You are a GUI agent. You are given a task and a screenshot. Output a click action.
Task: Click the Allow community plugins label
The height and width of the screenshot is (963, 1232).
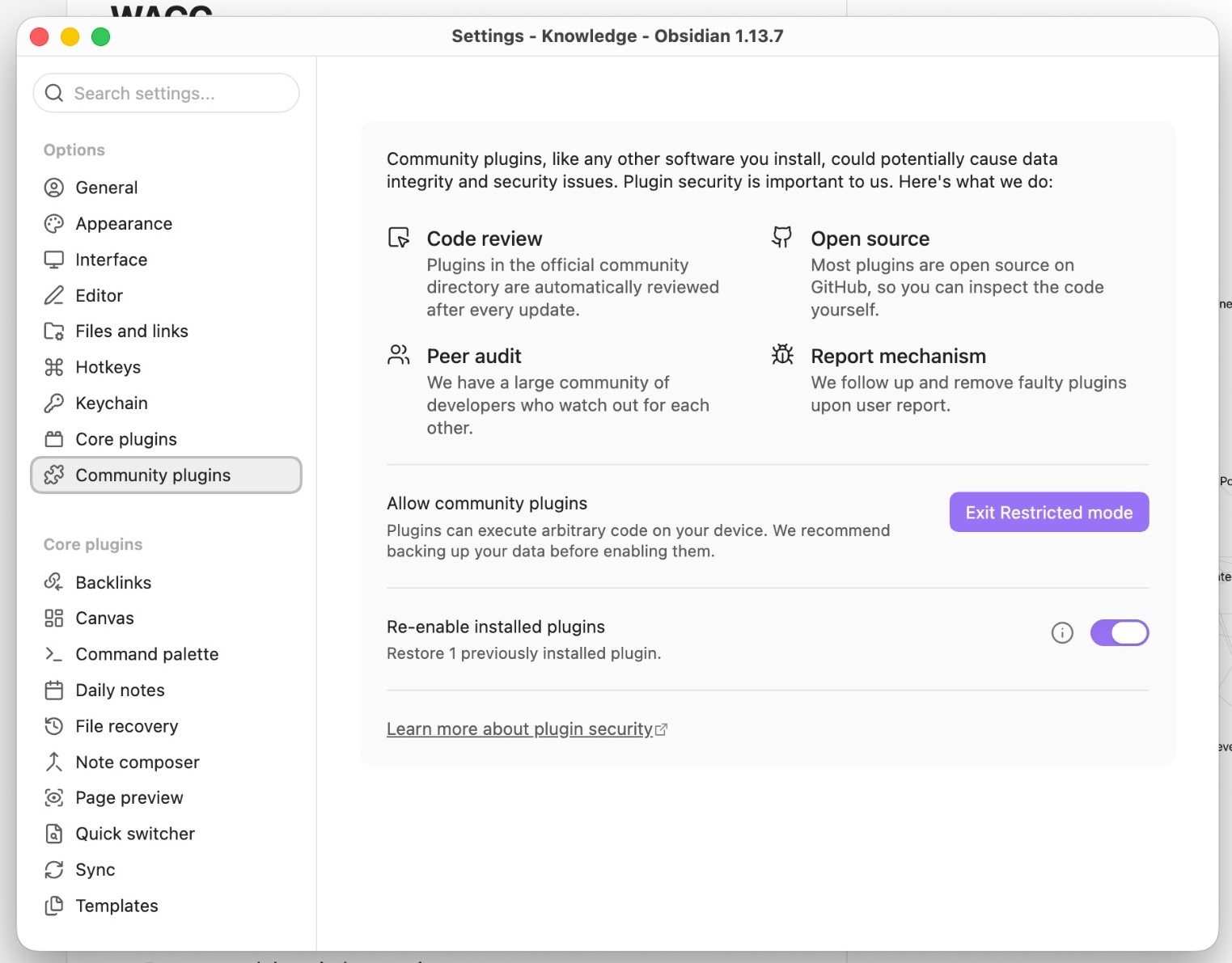(487, 504)
